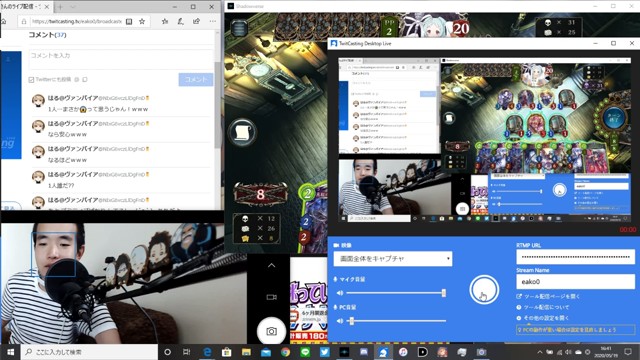This screenshot has height=360, width=640.
Task: Click the small square icon beside the Twitter checkbox
Action: [85, 80]
